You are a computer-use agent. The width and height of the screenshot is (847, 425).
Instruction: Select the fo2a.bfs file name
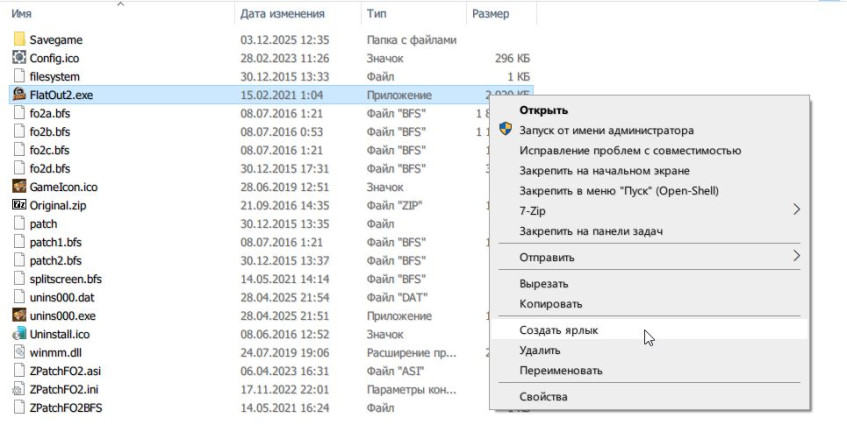pyautogui.click(x=50, y=113)
